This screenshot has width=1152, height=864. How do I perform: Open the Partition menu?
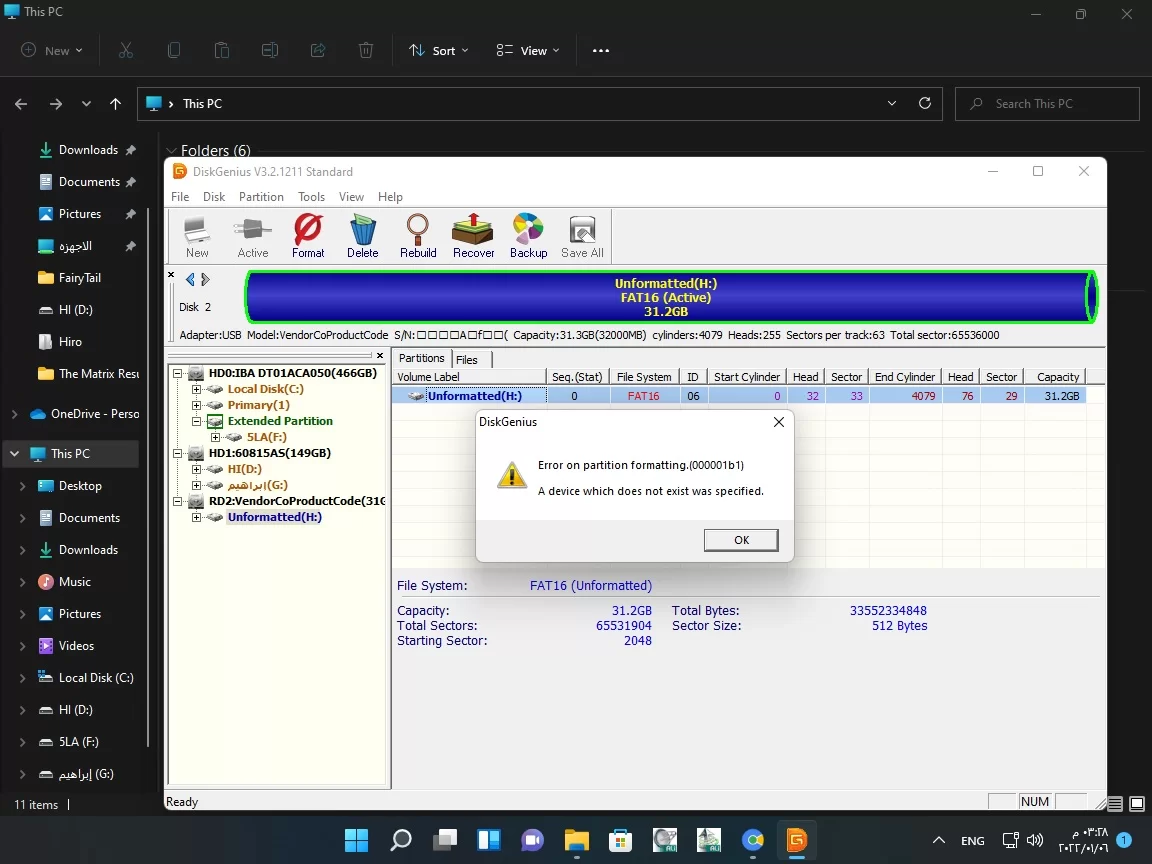[261, 197]
